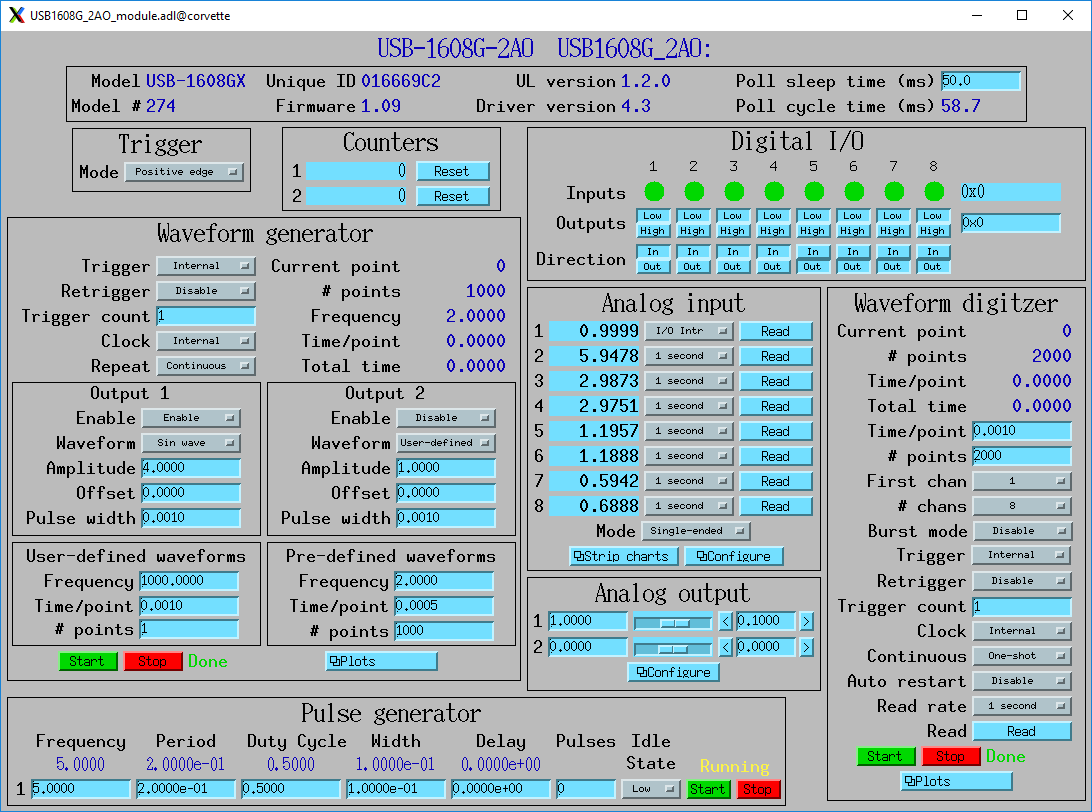Set digital output 1 to High

[653, 231]
